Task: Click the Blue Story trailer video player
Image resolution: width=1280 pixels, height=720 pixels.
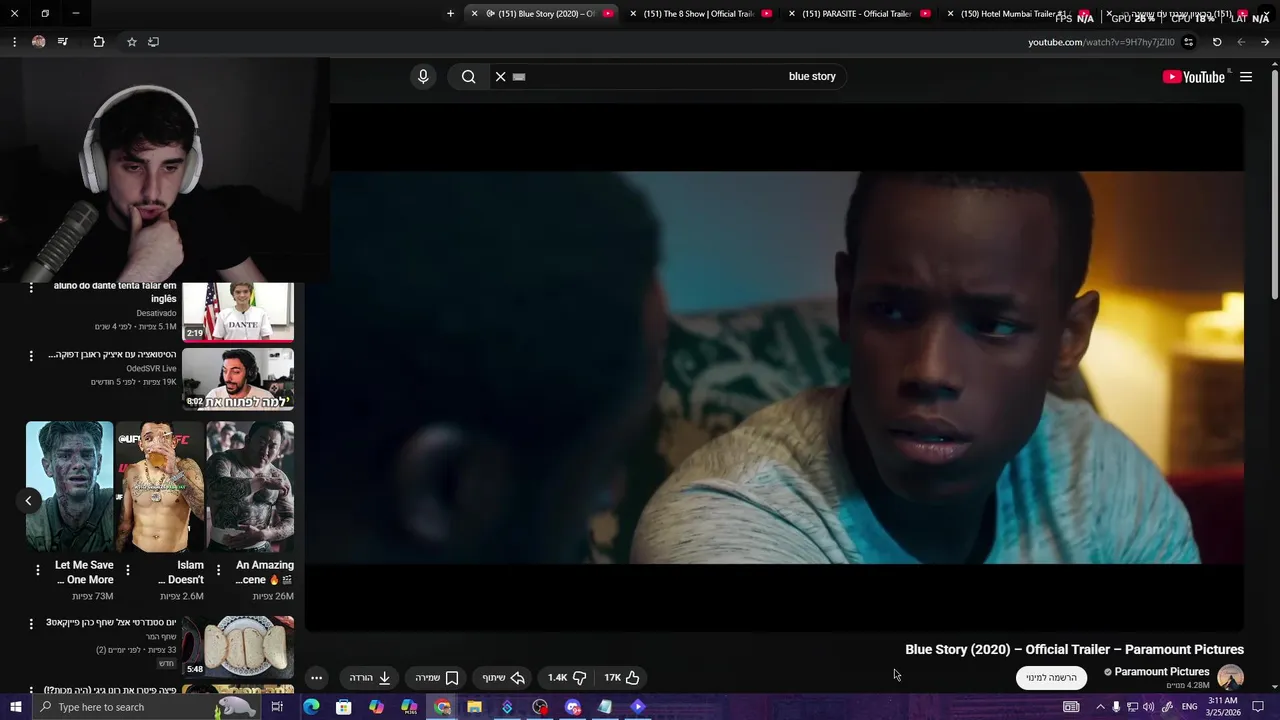Action: (775, 368)
